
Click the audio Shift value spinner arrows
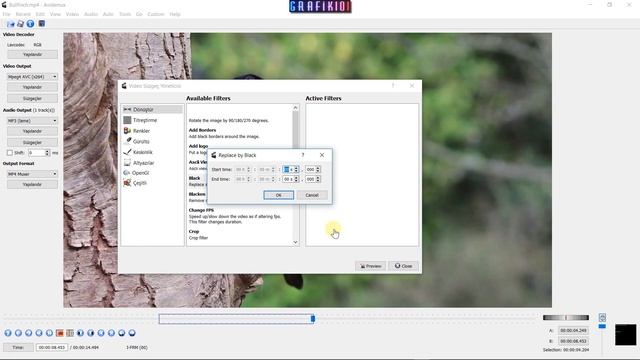[x=47, y=153]
